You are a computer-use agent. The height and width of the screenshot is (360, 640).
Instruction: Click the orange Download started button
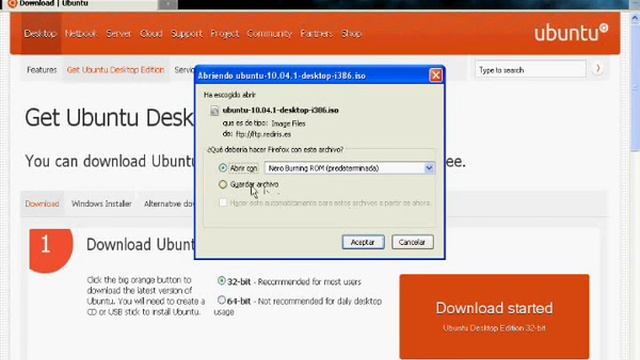[494, 316]
